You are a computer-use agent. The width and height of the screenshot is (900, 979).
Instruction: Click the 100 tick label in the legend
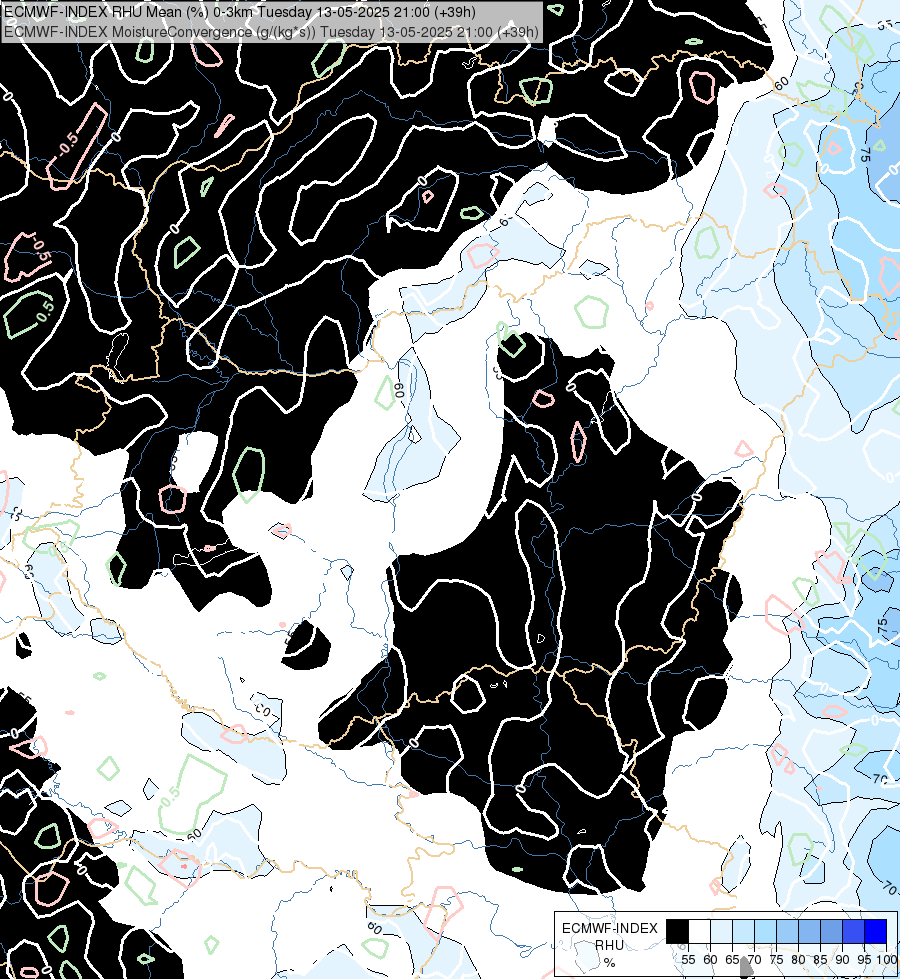(x=886, y=960)
